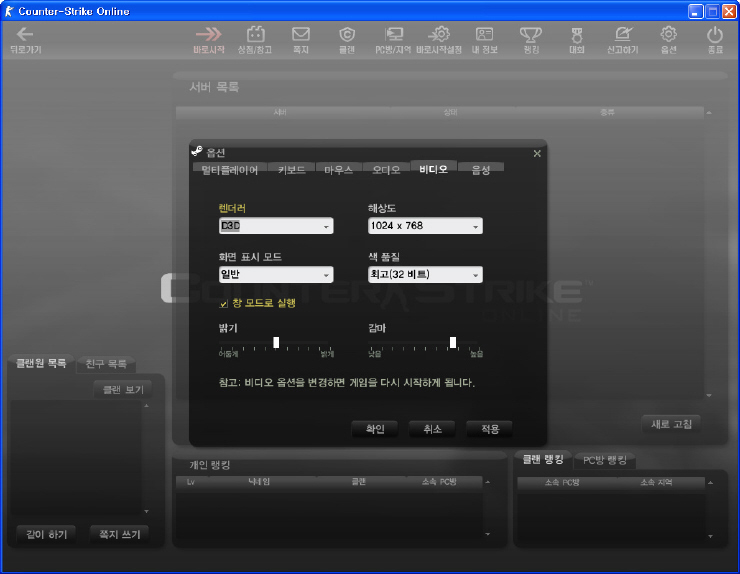Switch to the 키보드 tab

[x=292, y=170]
